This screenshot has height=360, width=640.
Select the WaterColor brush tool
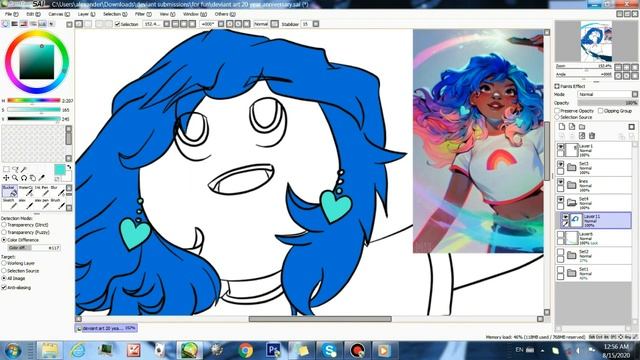(x=25, y=191)
